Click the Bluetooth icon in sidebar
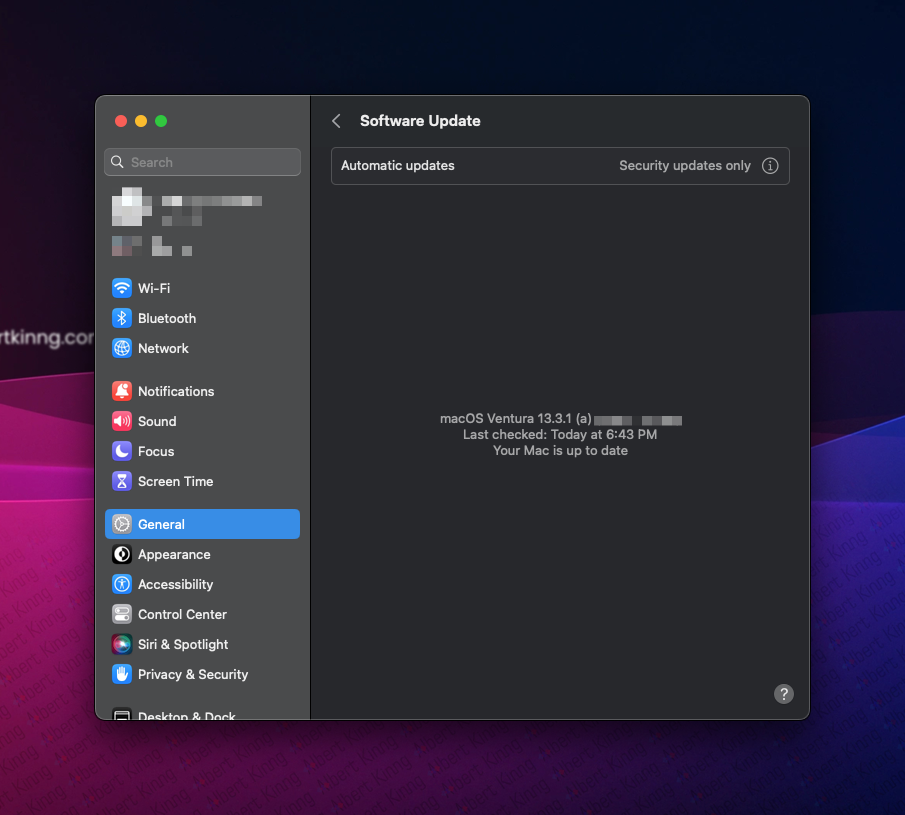Screen dimensions: 905x815 click(122, 318)
